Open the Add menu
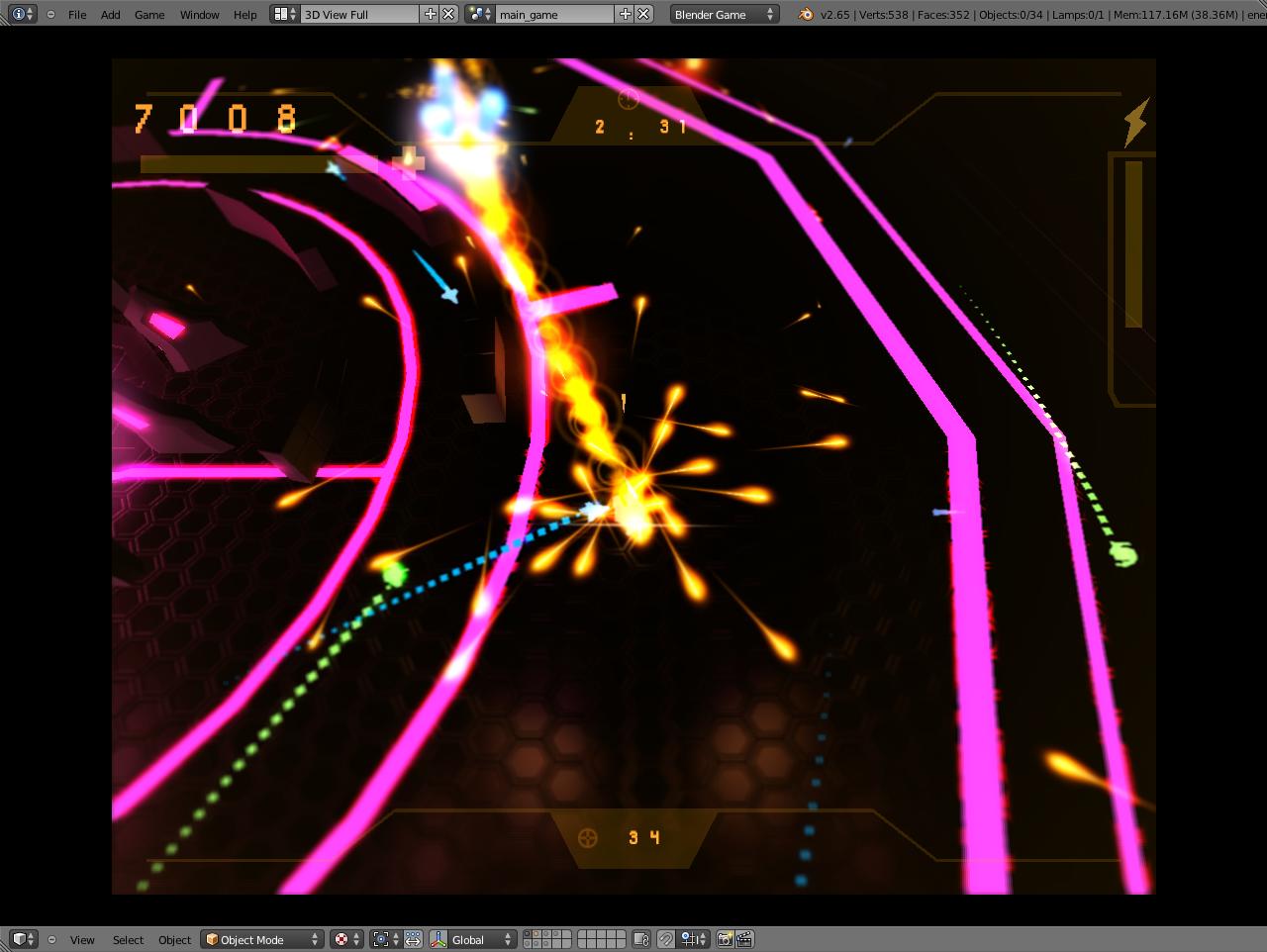 point(111,15)
